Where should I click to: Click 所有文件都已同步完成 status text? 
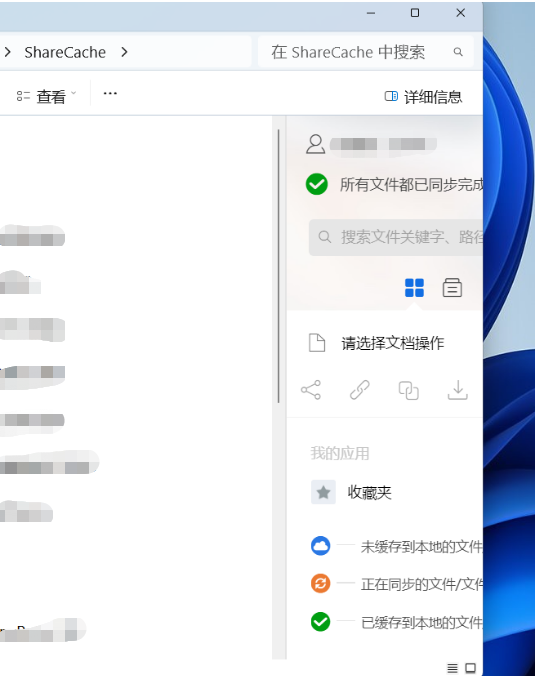(411, 185)
